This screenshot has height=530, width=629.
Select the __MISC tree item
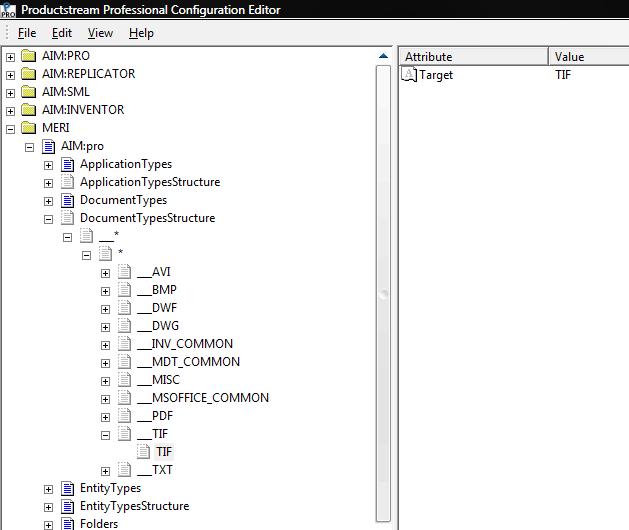click(x=158, y=380)
